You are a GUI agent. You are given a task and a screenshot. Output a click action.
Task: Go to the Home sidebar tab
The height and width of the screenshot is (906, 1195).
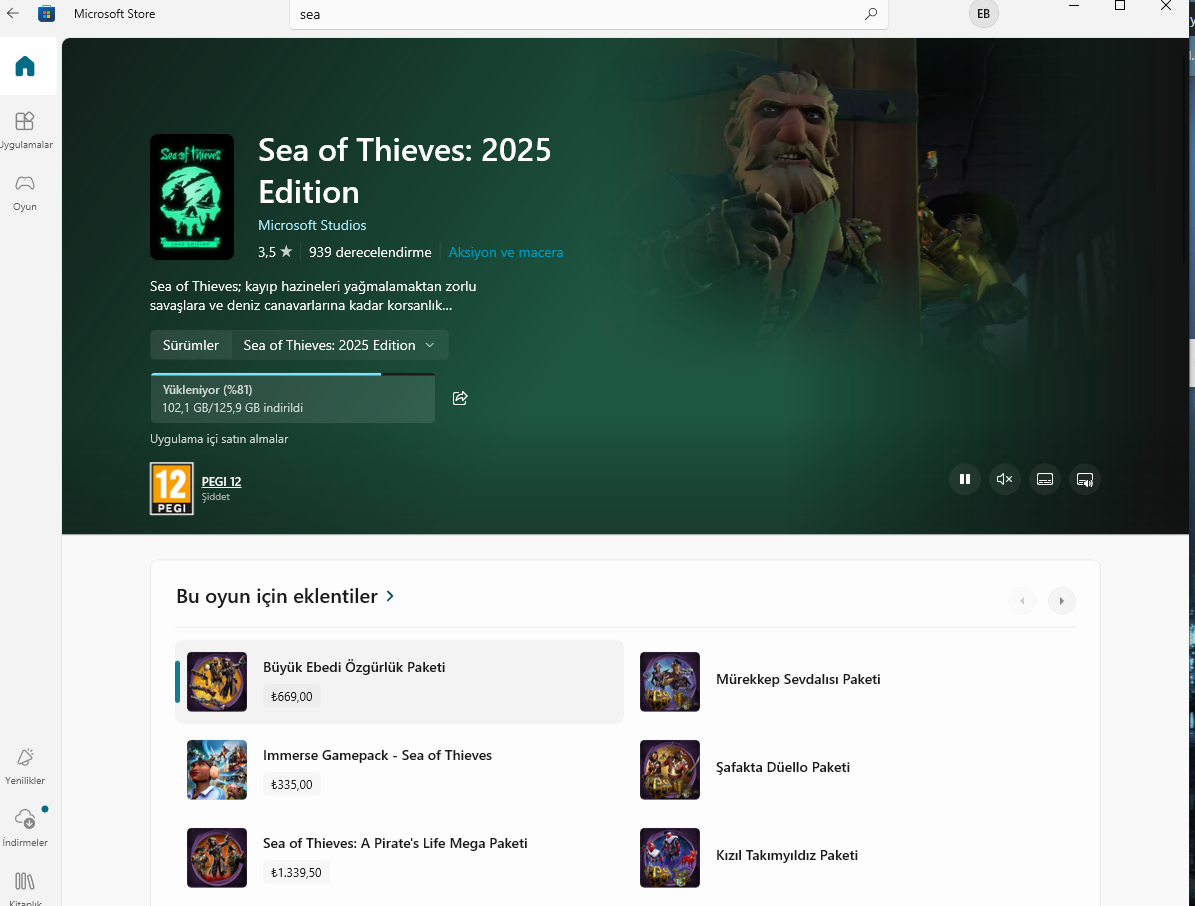tap(25, 66)
